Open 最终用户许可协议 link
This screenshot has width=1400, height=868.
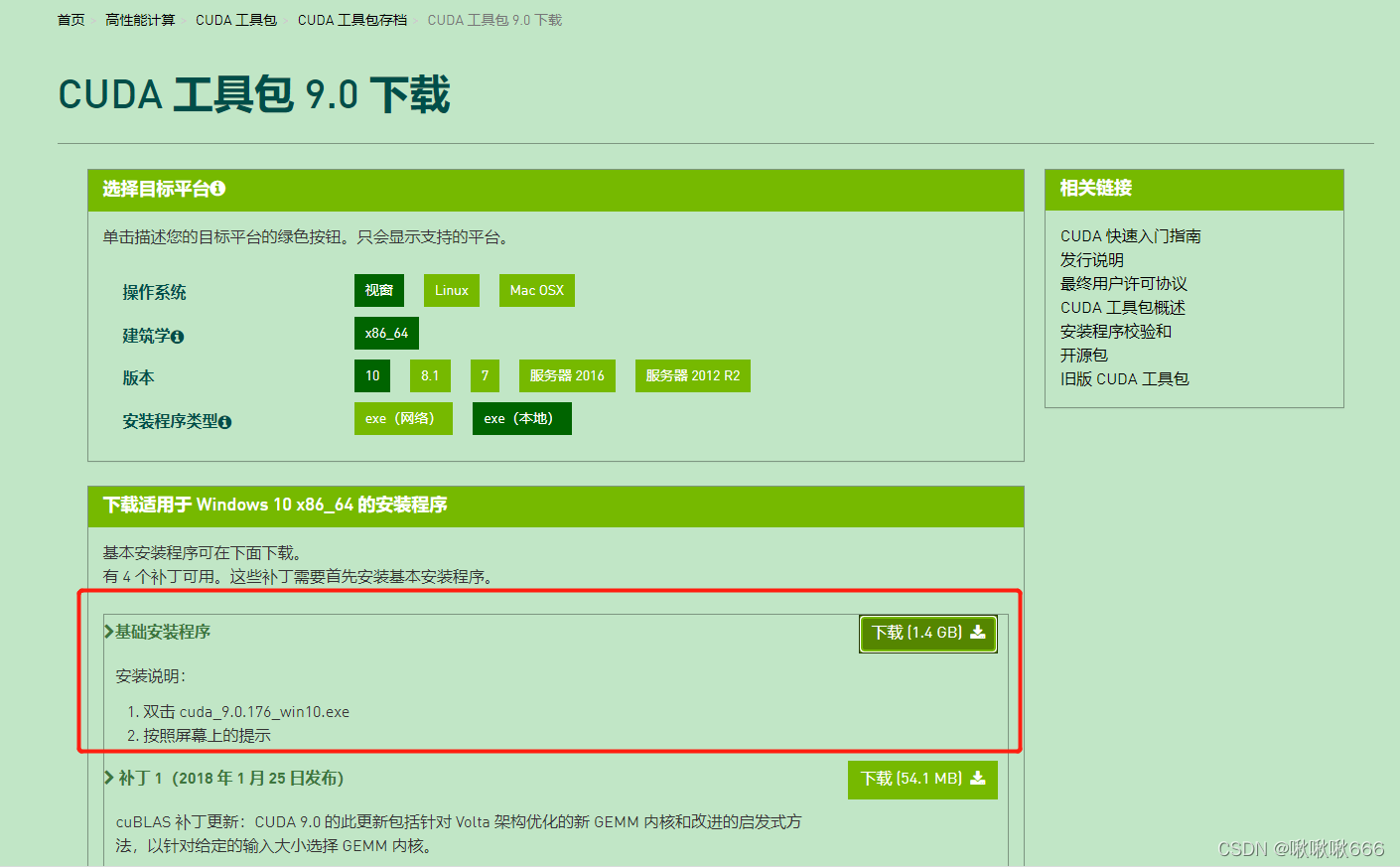pyautogui.click(x=1124, y=284)
